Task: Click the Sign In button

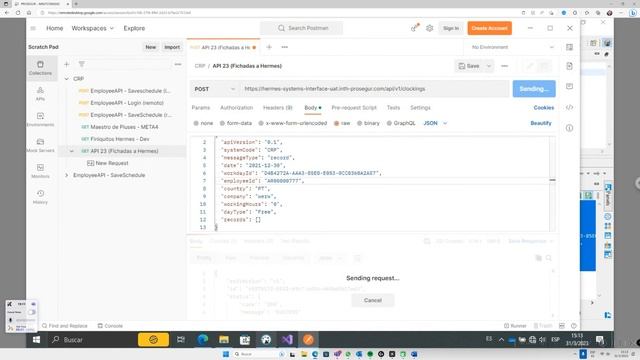Action: point(451,28)
